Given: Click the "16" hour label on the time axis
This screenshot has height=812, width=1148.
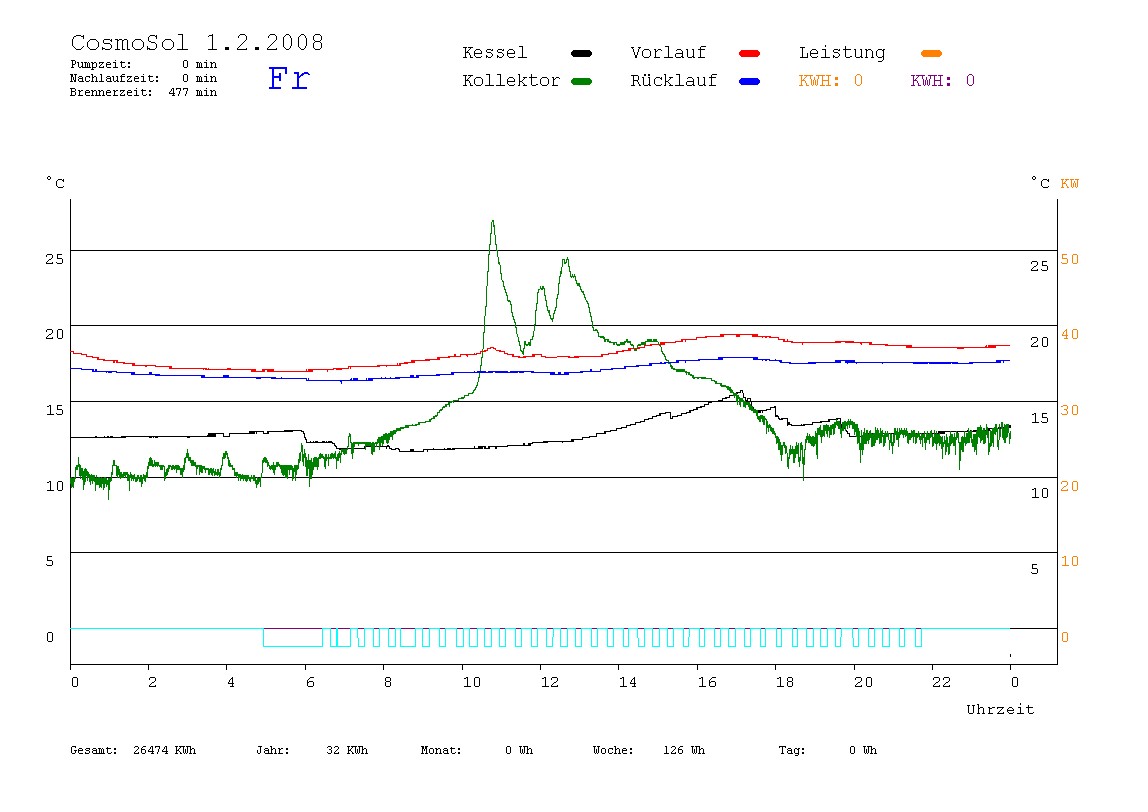Looking at the screenshot, I should coord(707,682).
